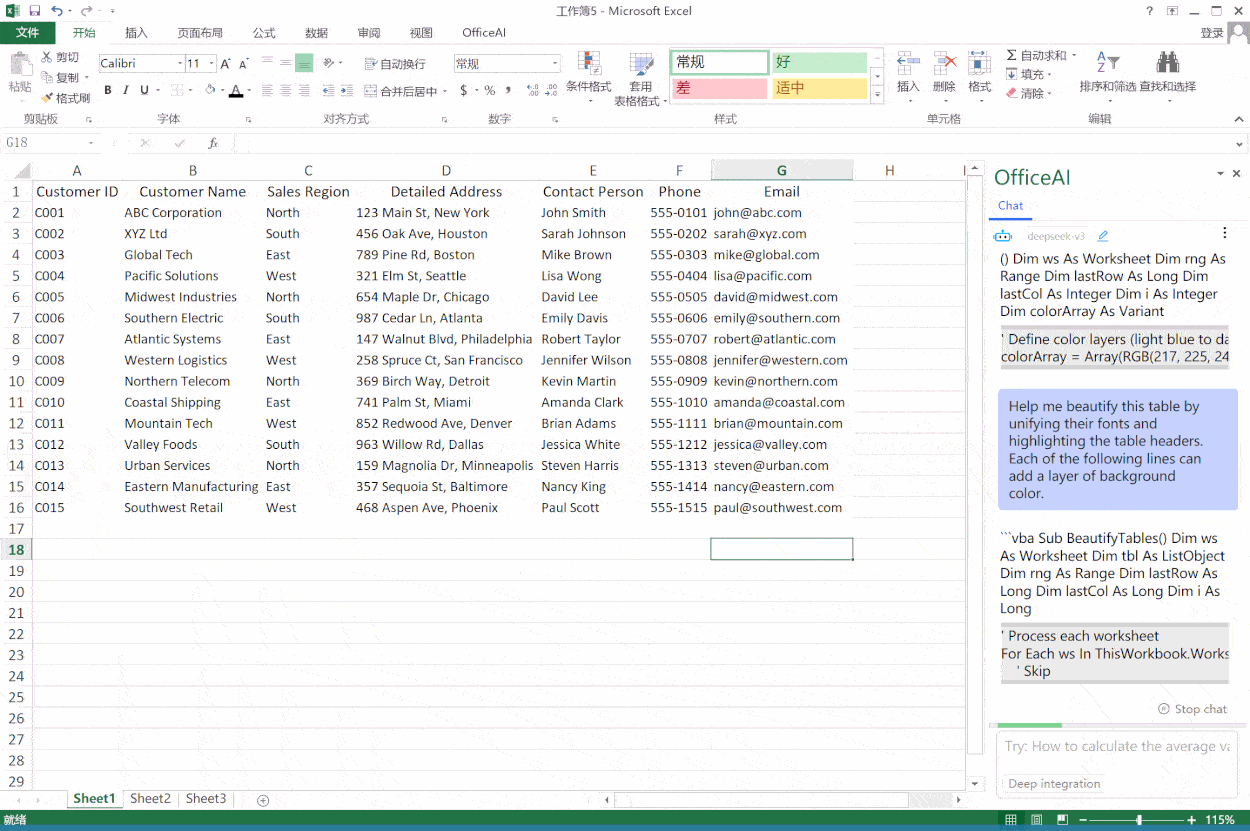Click the three-dot menu in OfficeAI chat

1225,233
